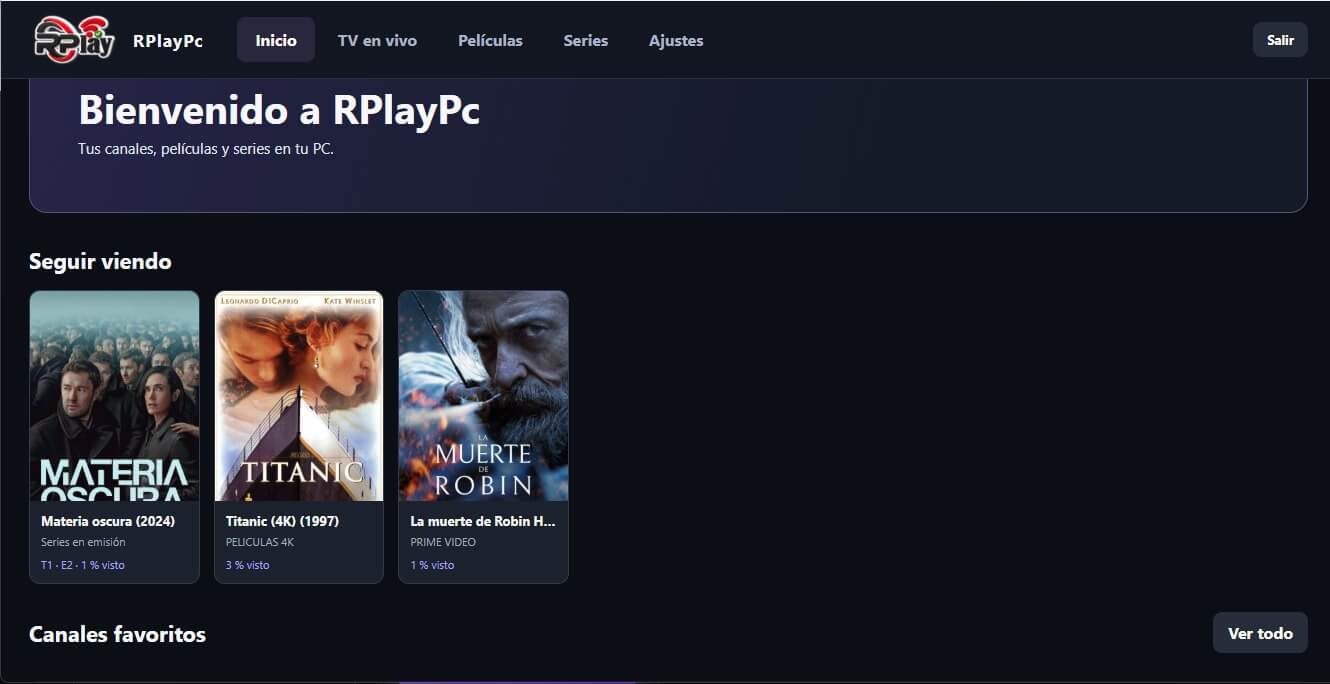Click the Series en emisión label
1330x684 pixels.
[x=83, y=542]
